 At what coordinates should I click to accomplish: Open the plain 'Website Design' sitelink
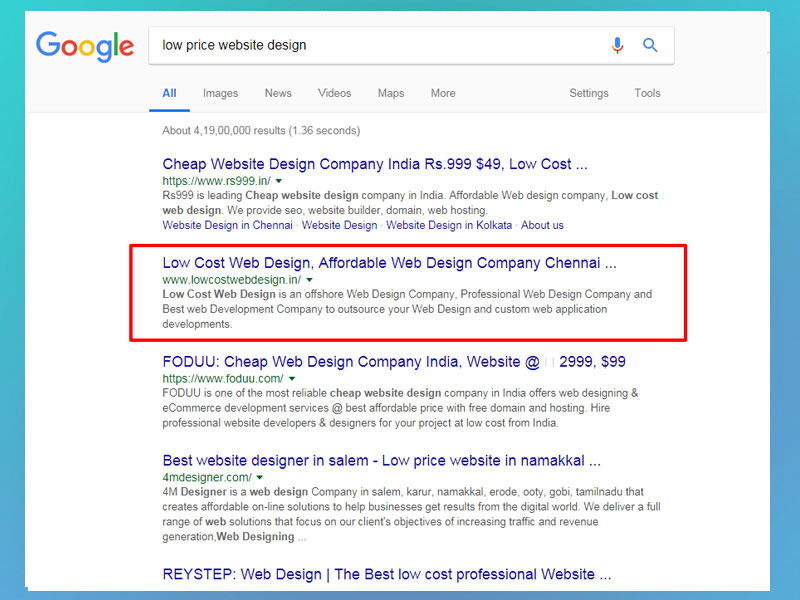[x=339, y=226]
